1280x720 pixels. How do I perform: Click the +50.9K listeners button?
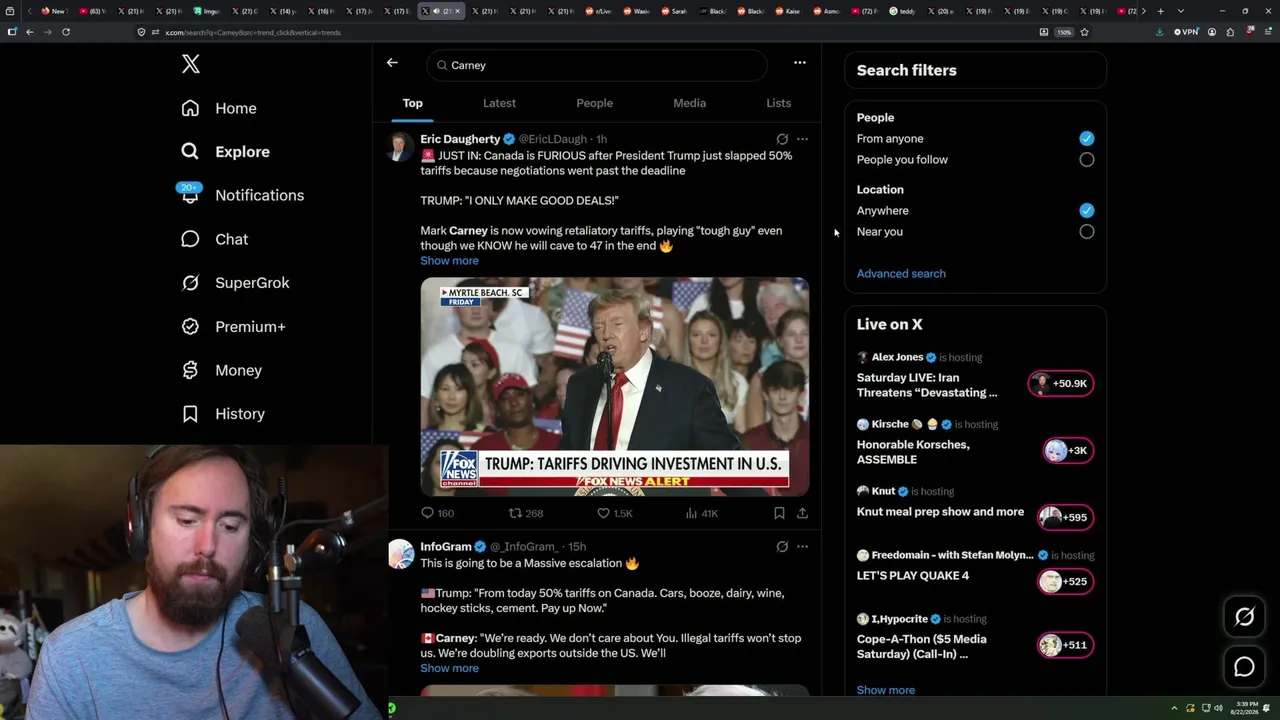coord(1061,384)
